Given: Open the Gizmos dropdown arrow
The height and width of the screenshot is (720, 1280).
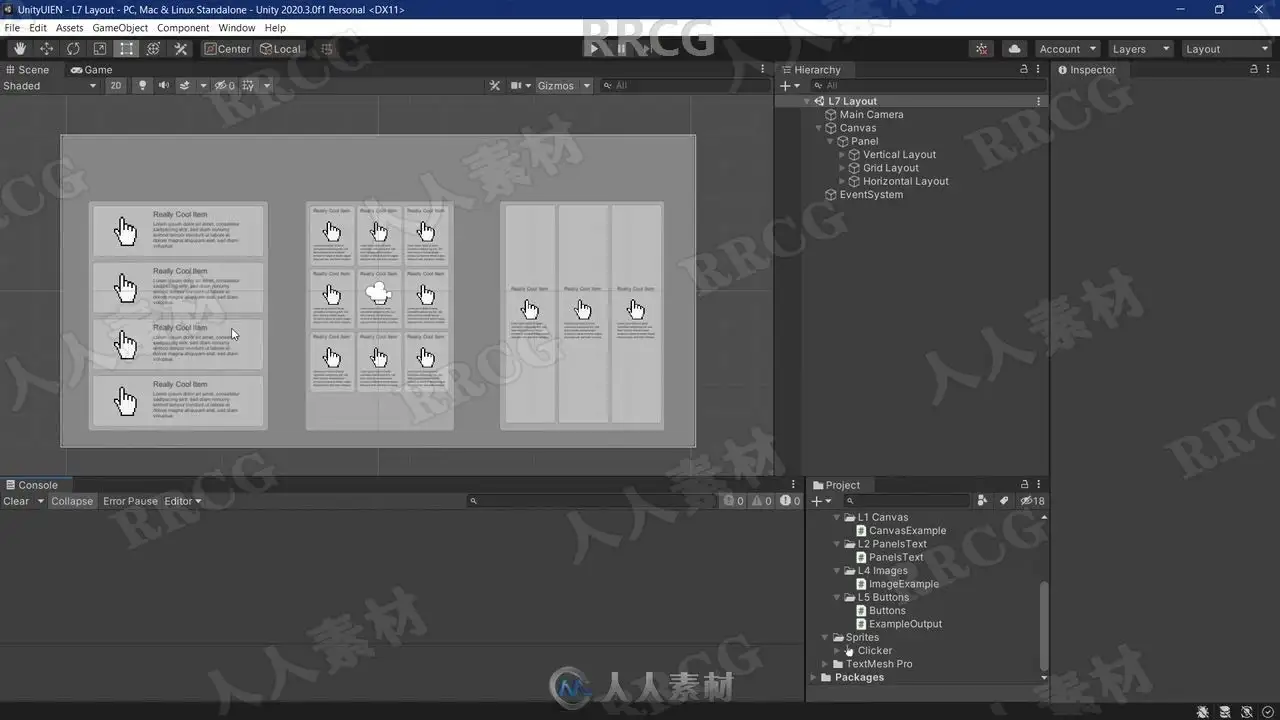Looking at the screenshot, I should tap(587, 86).
